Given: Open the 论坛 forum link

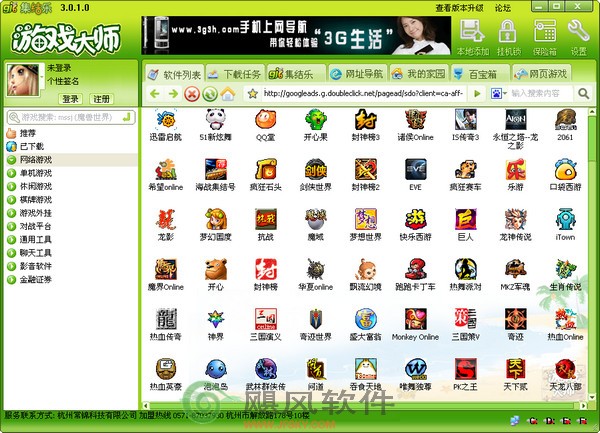Looking at the screenshot, I should (x=502, y=8).
